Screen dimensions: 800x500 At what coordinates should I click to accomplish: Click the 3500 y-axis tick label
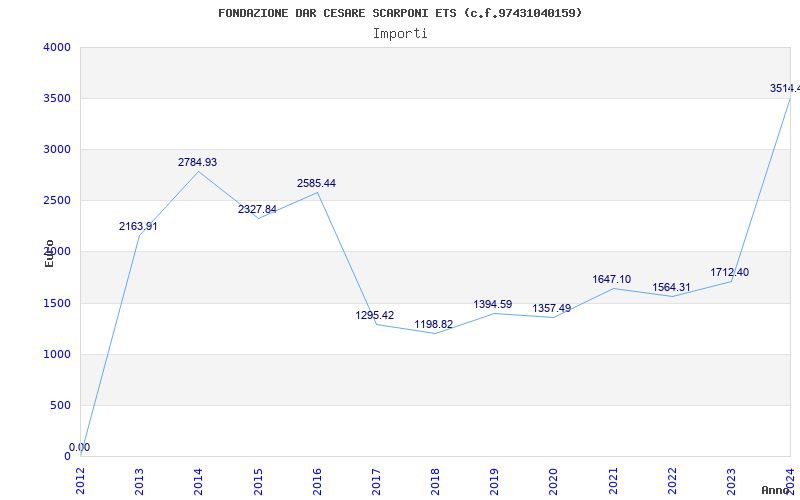[x=56, y=98]
